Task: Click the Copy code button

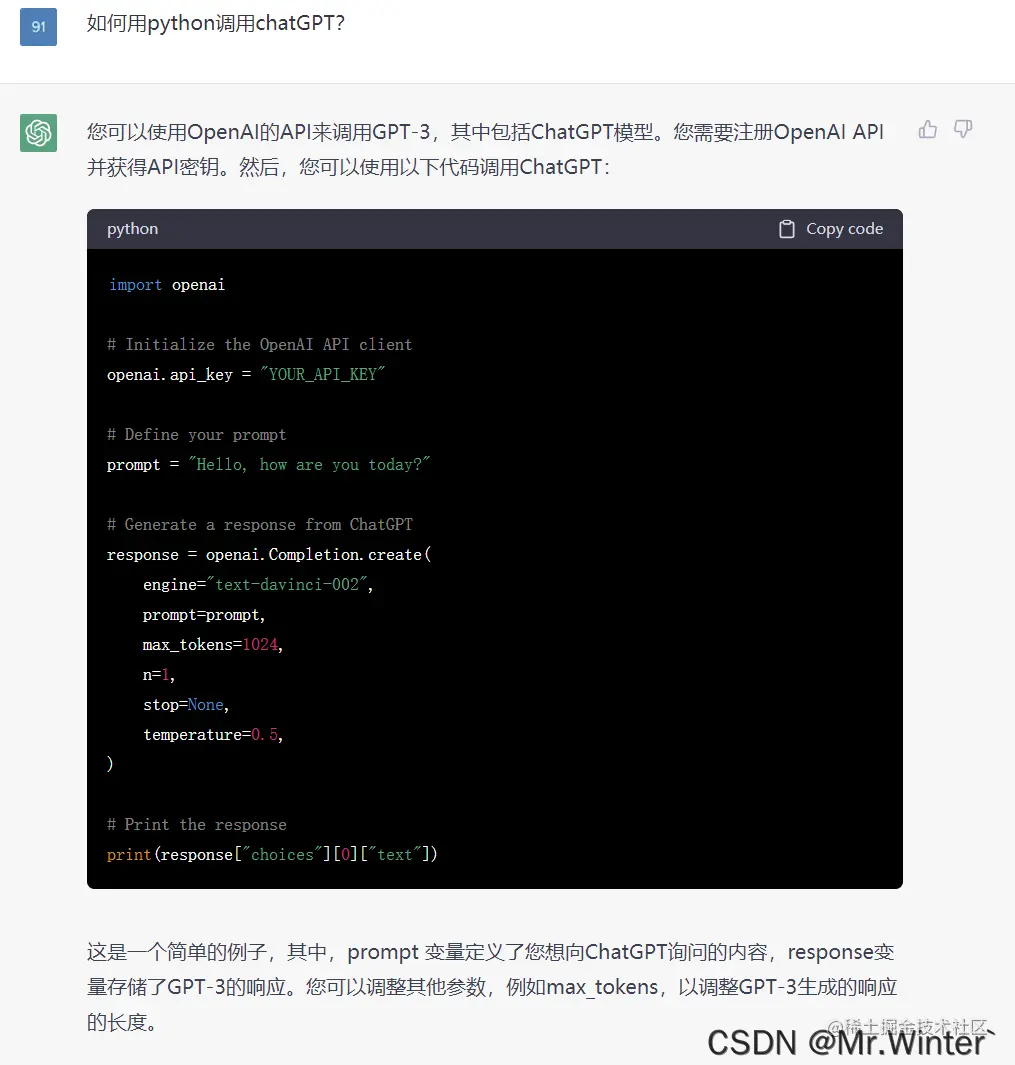Action: point(830,229)
